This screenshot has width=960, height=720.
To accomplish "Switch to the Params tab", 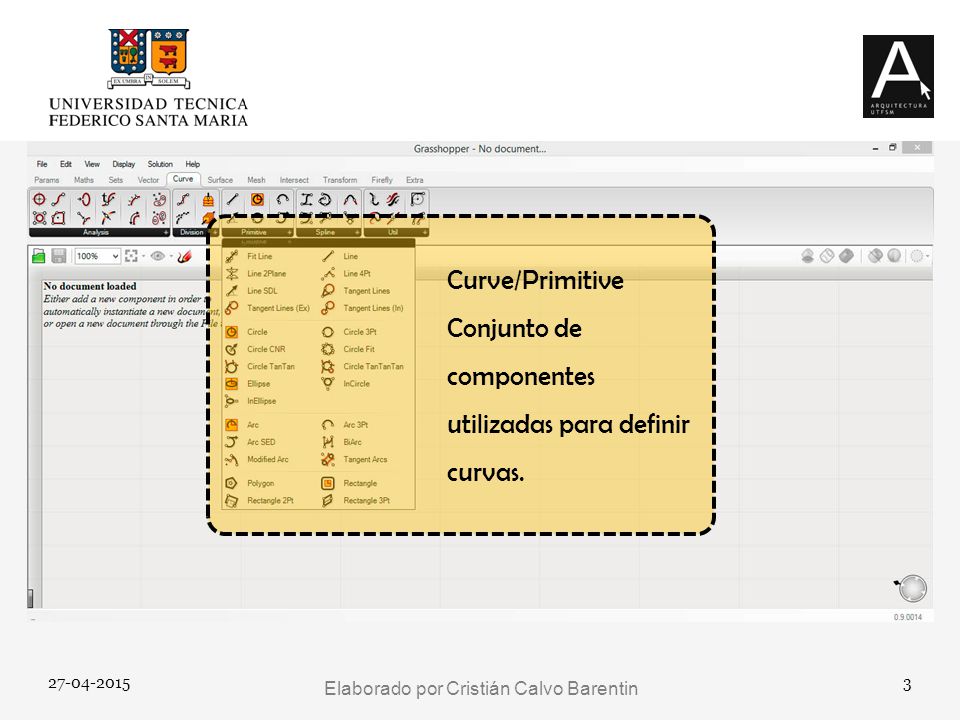I will pos(47,180).
